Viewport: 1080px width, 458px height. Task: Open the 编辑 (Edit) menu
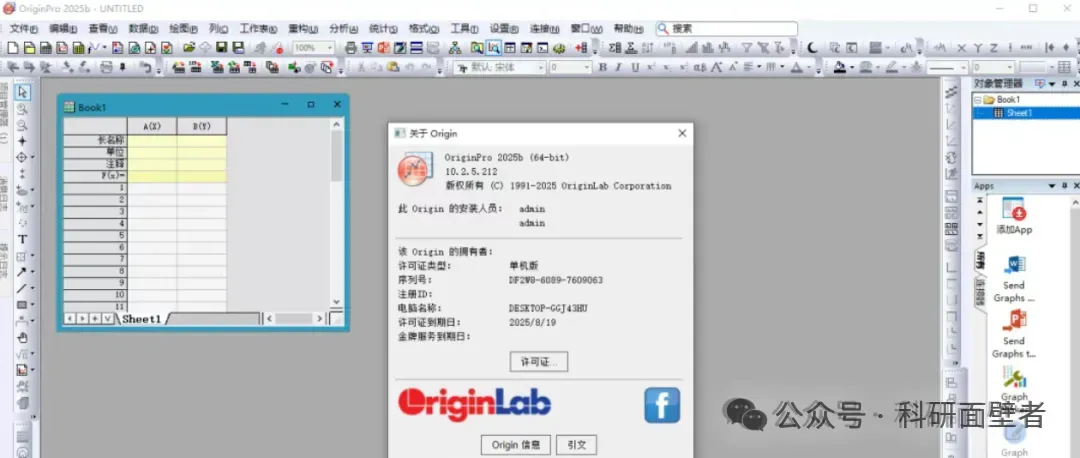click(63, 29)
